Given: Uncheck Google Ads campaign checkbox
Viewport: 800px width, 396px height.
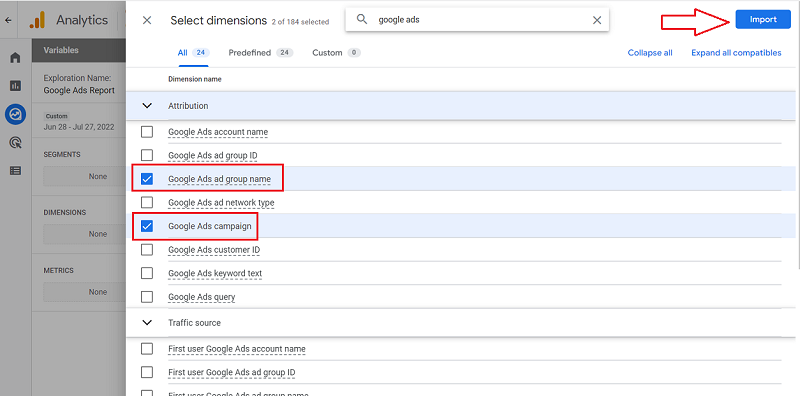Looking at the screenshot, I should (147, 226).
